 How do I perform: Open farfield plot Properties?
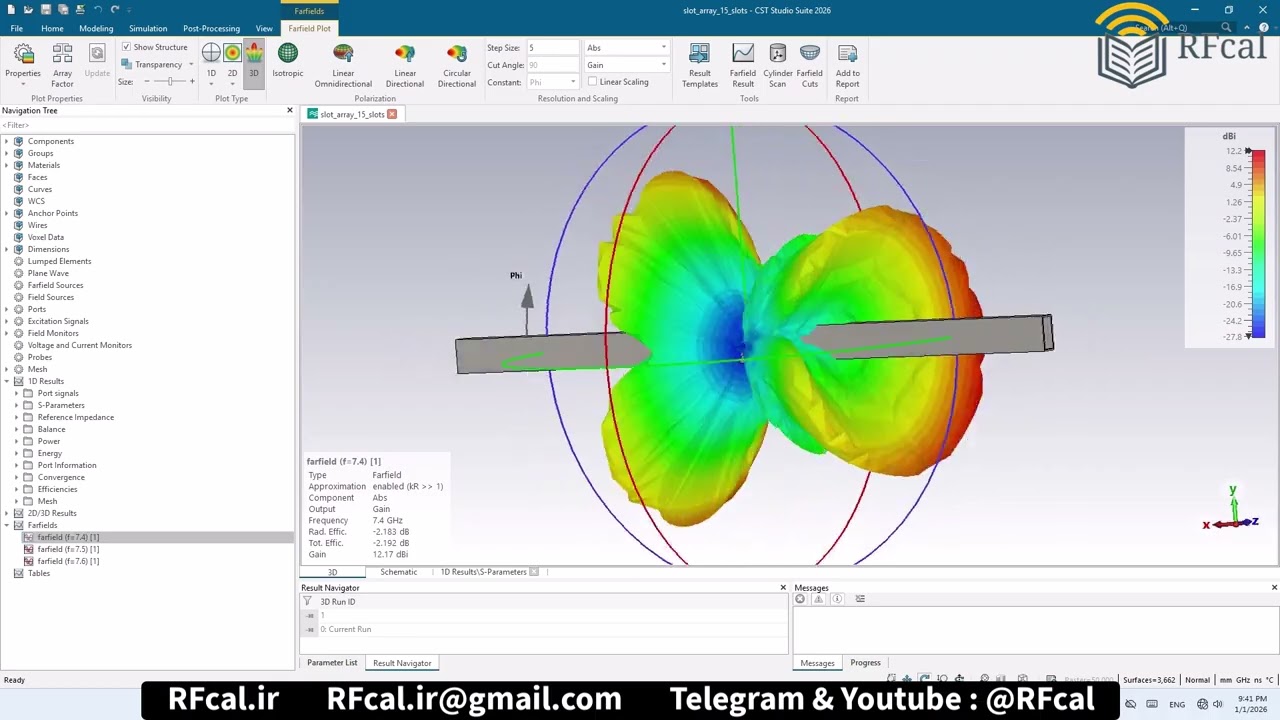pos(23,65)
